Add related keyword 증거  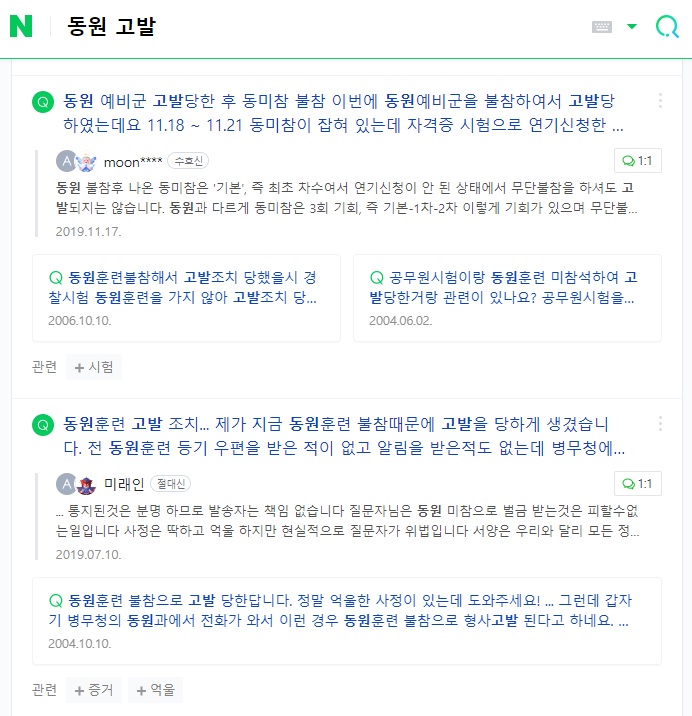(93, 690)
